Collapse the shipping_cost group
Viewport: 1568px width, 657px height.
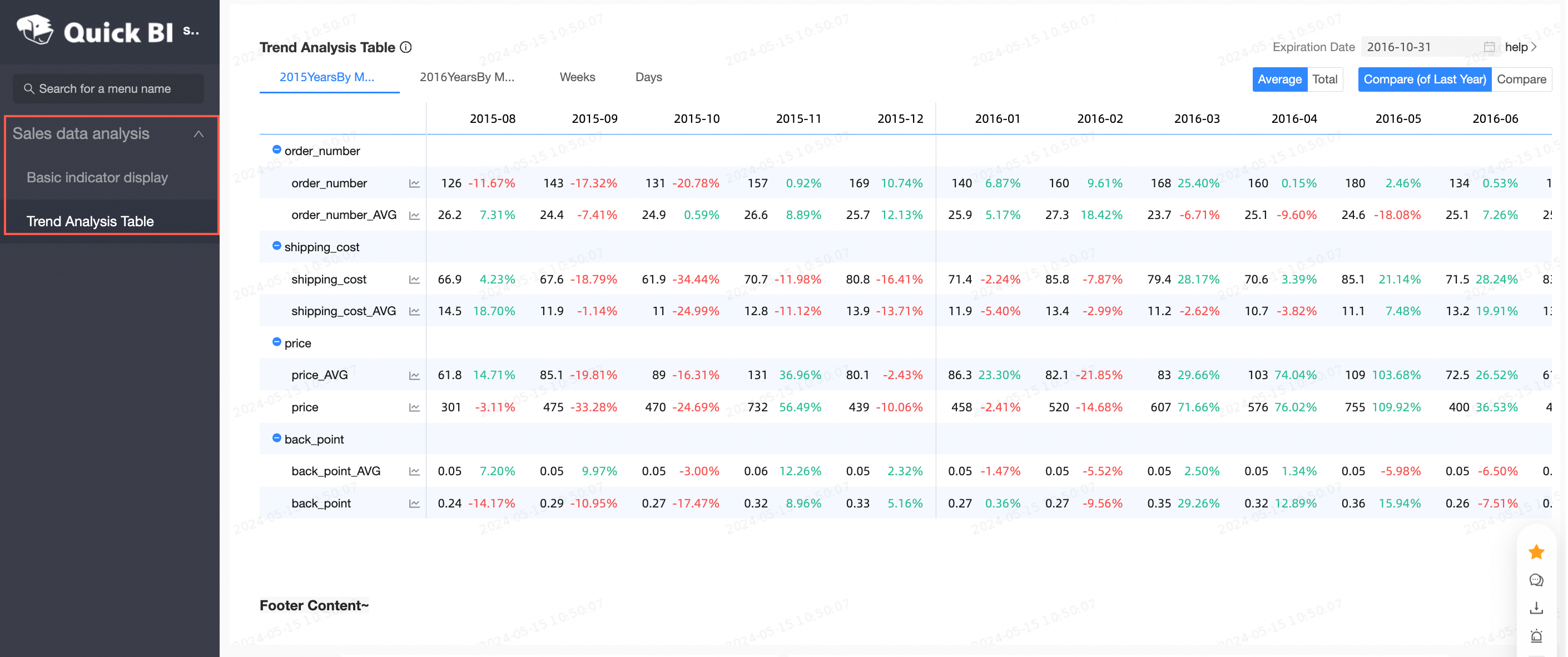276,246
